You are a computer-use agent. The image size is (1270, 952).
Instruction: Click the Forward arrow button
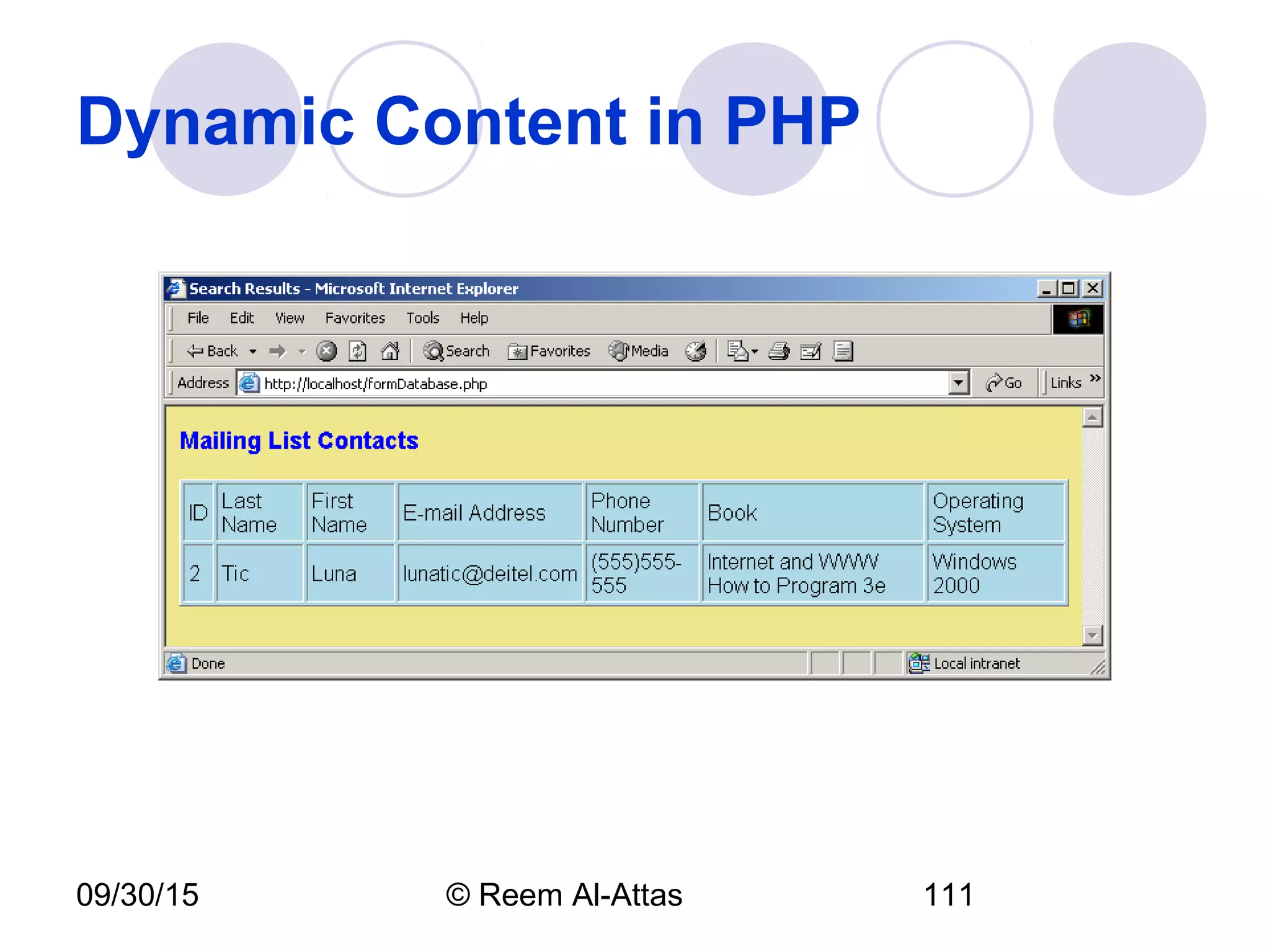click(x=277, y=351)
